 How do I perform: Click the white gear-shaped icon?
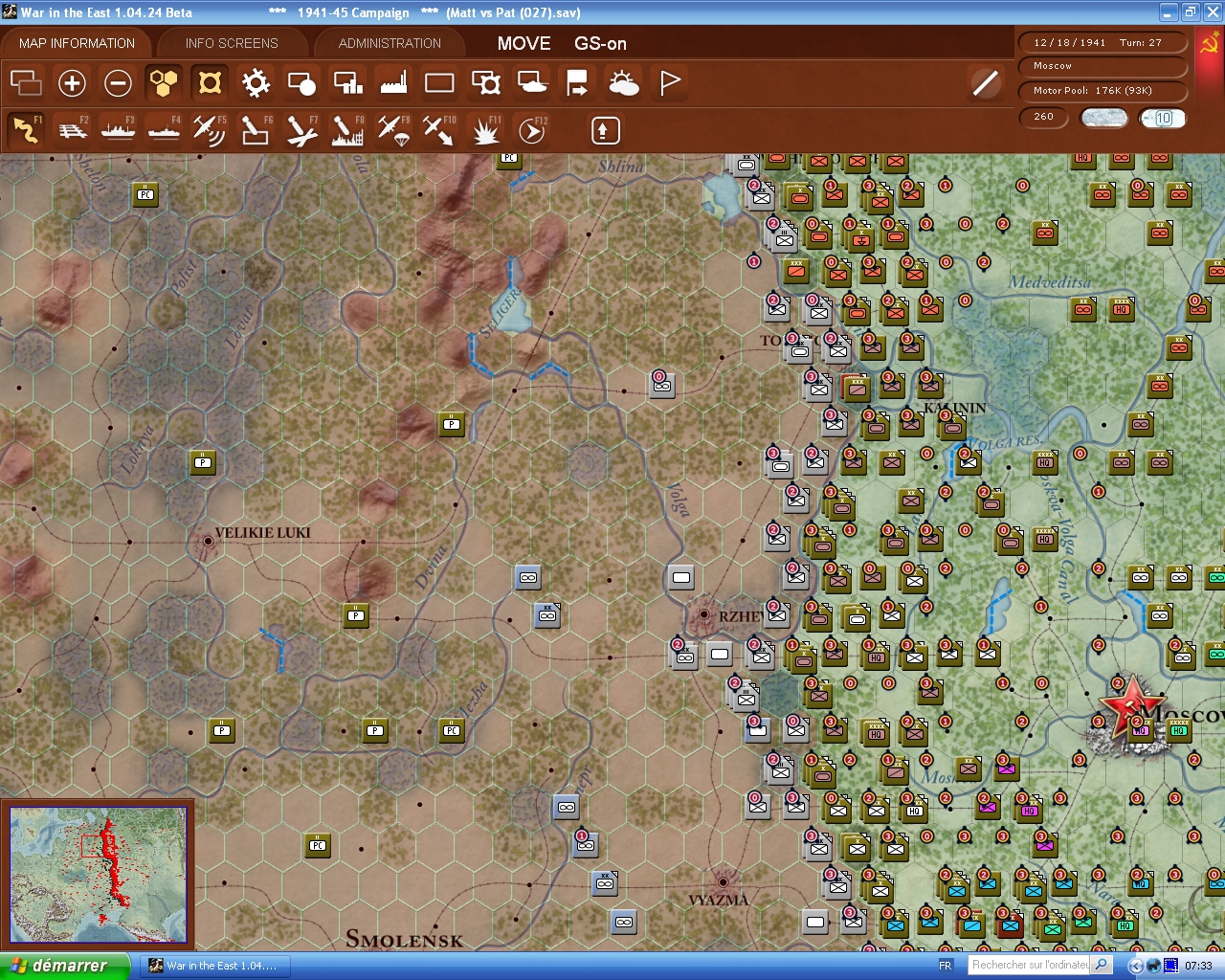coord(256,83)
